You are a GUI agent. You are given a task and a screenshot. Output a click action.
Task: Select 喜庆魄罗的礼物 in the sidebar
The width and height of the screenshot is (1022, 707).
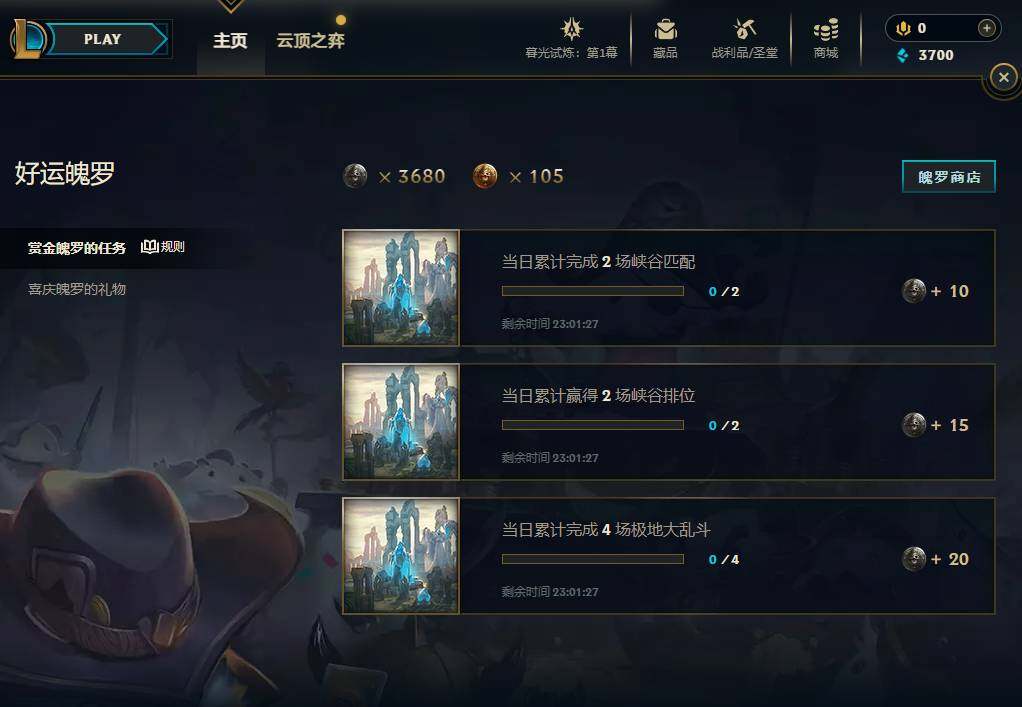pyautogui.click(x=76, y=289)
